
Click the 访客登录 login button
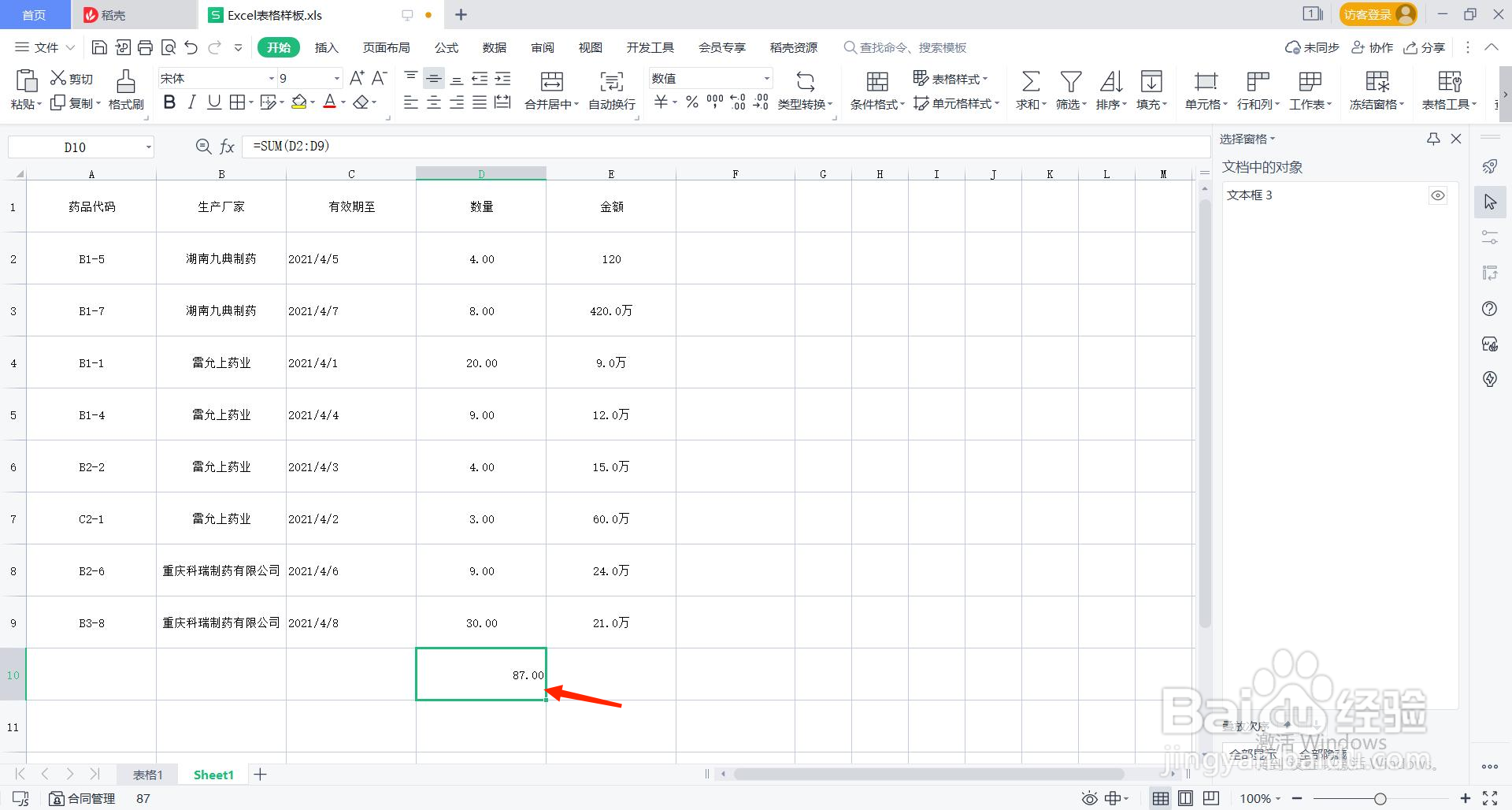coord(1378,14)
